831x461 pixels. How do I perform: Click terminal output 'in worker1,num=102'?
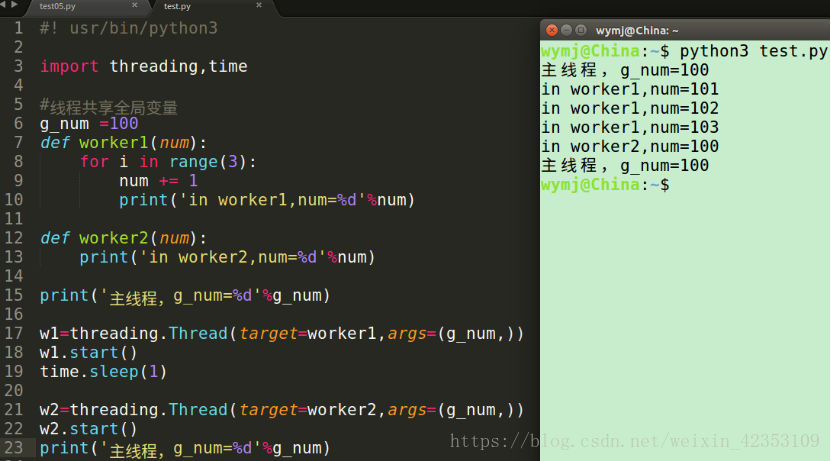click(630, 108)
